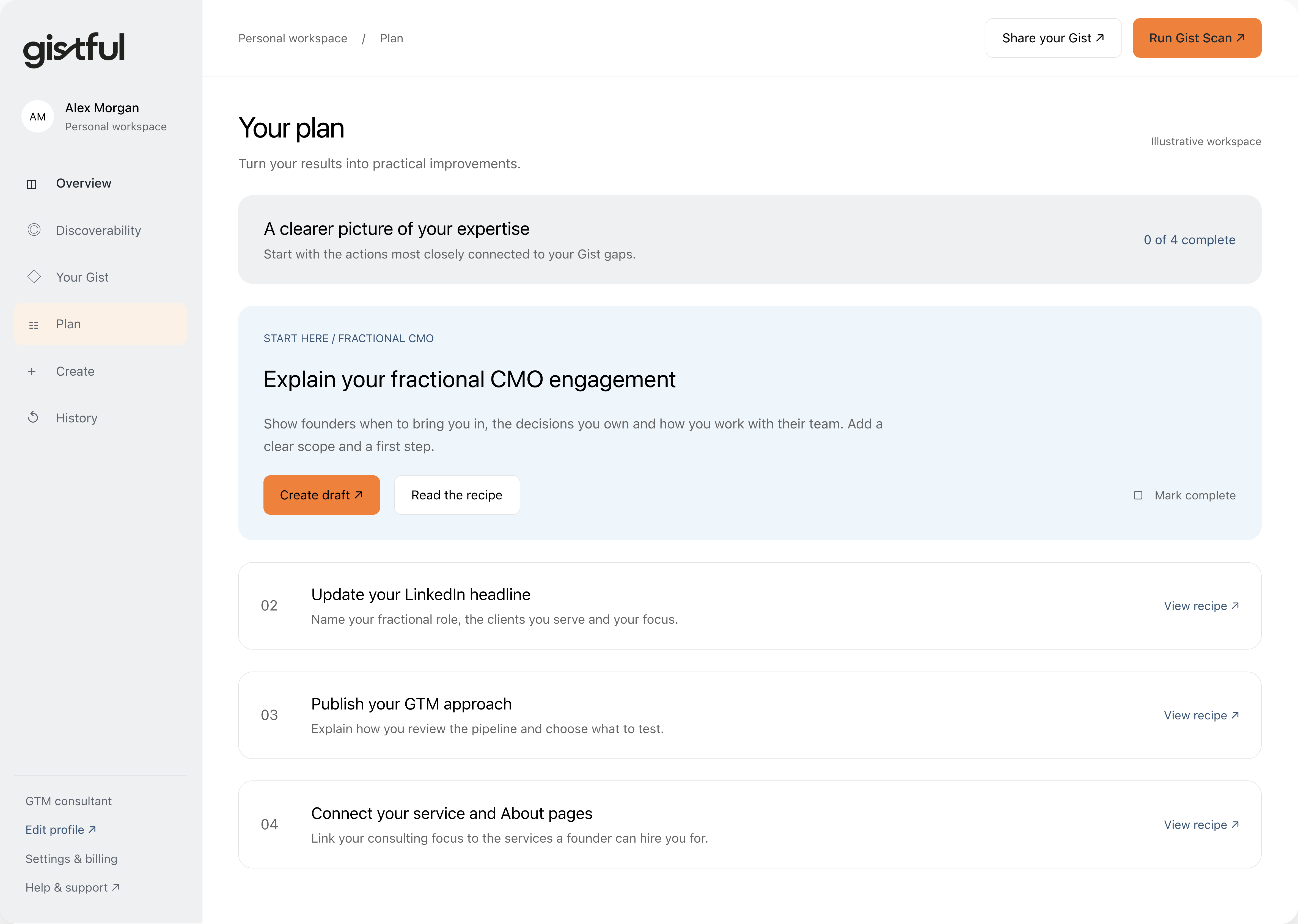Click the step number 02
Screen dimensions: 1298x924
tap(269, 606)
